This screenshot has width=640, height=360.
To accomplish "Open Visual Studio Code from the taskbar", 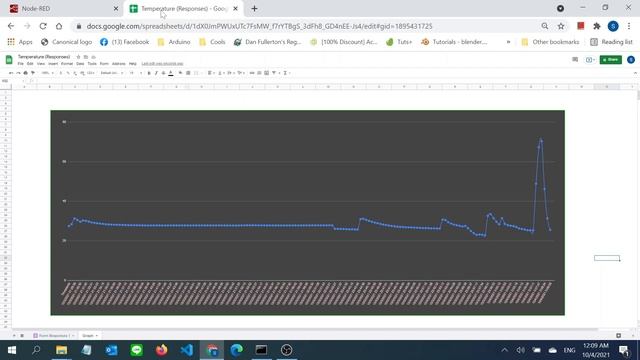I will [x=187, y=350].
